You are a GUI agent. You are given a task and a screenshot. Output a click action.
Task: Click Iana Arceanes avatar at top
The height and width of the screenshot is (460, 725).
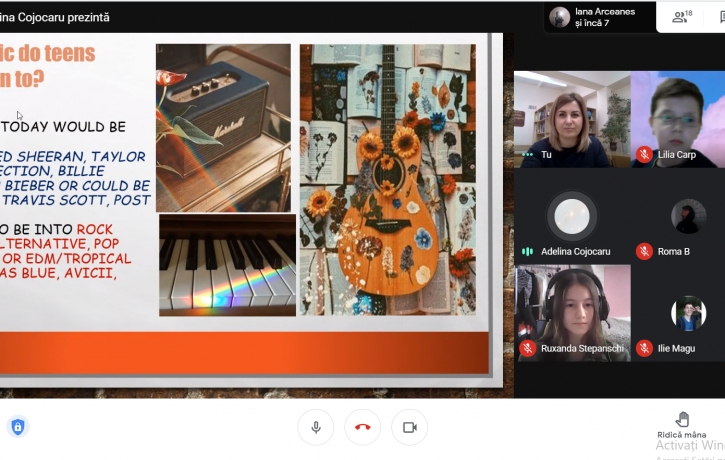coord(559,17)
